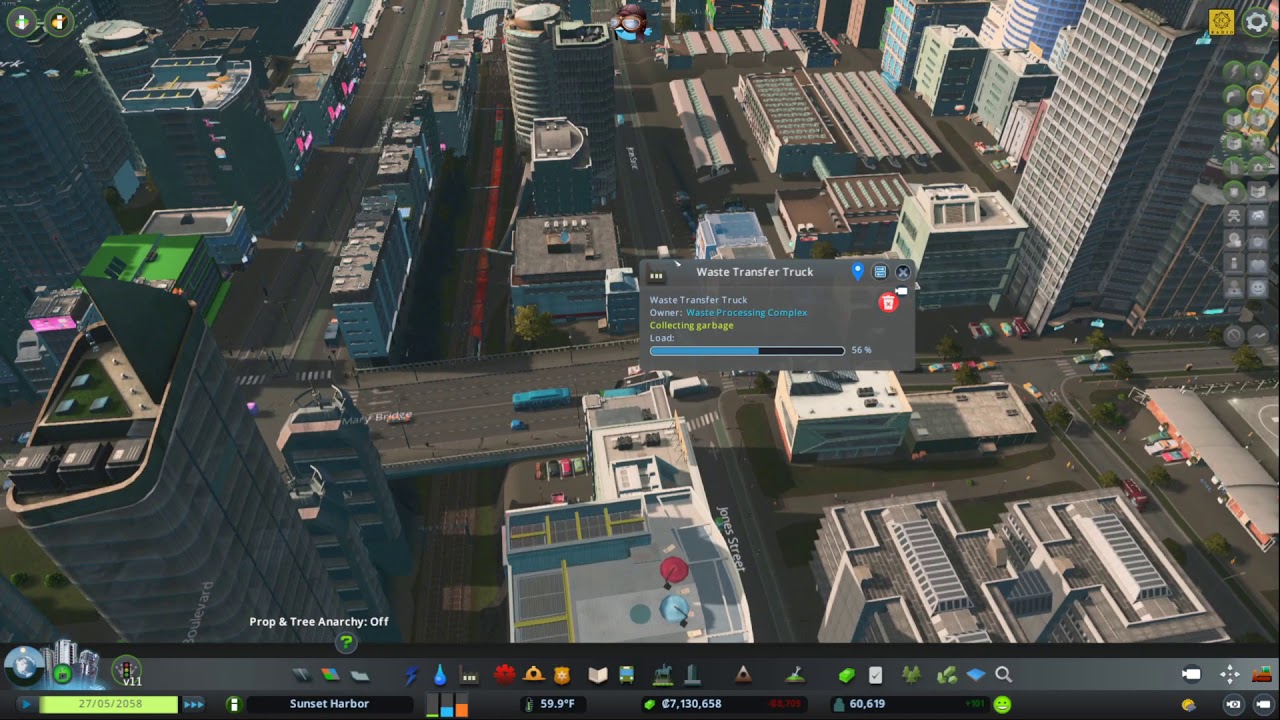The height and width of the screenshot is (720, 1280).
Task: Open the Education book menu
Action: 598,675
